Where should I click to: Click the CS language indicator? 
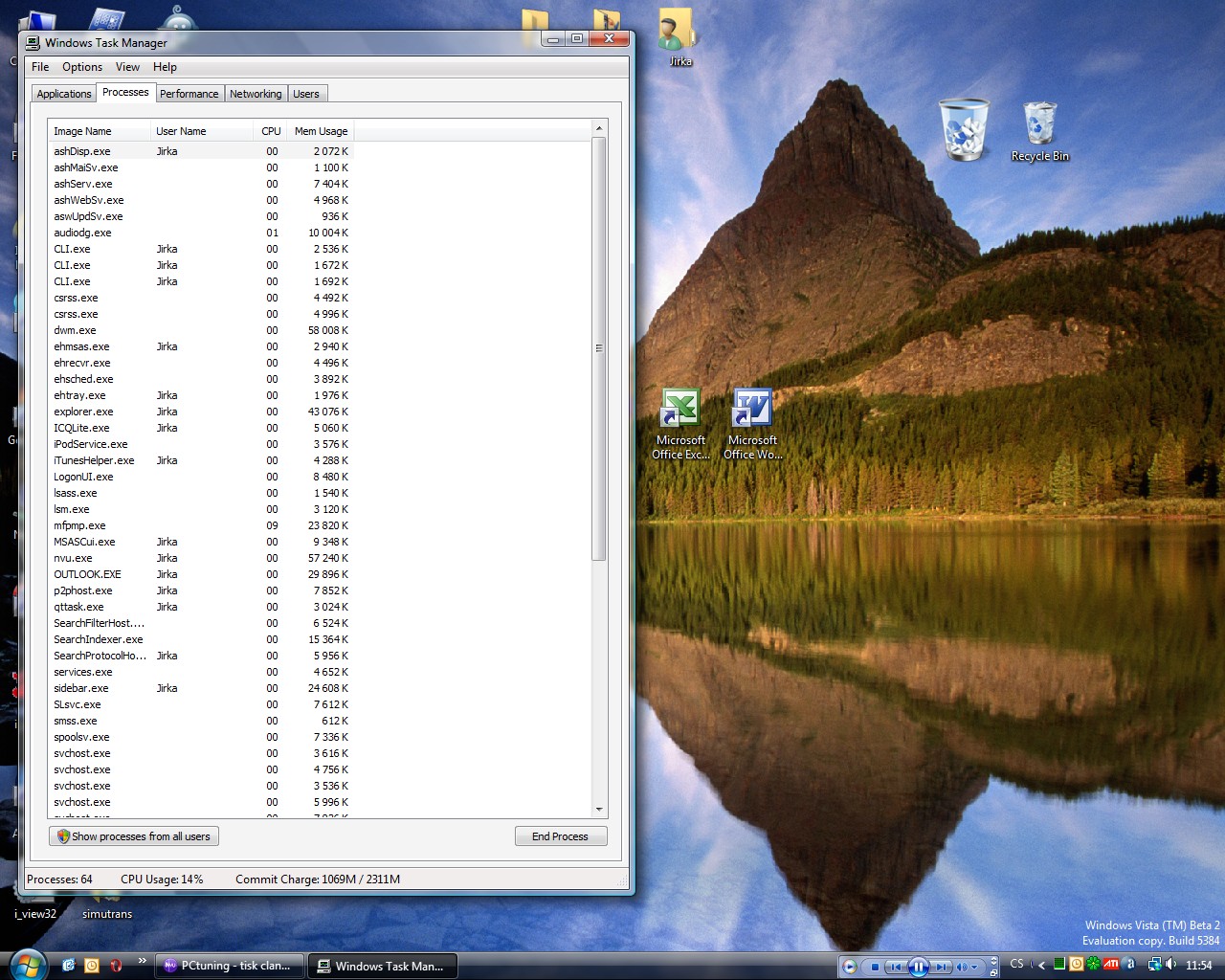coord(1016,964)
